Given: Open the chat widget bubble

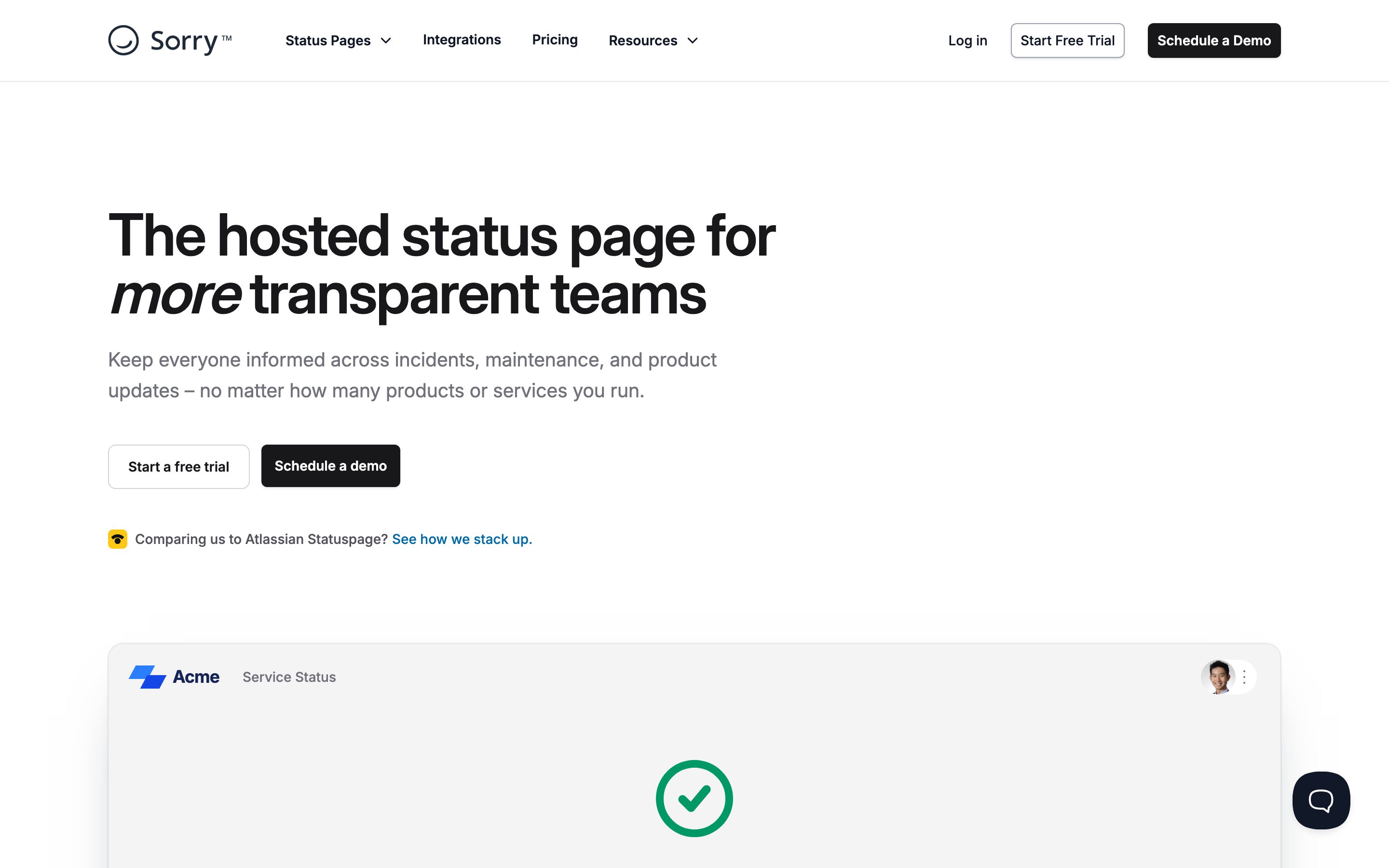Looking at the screenshot, I should (1321, 800).
